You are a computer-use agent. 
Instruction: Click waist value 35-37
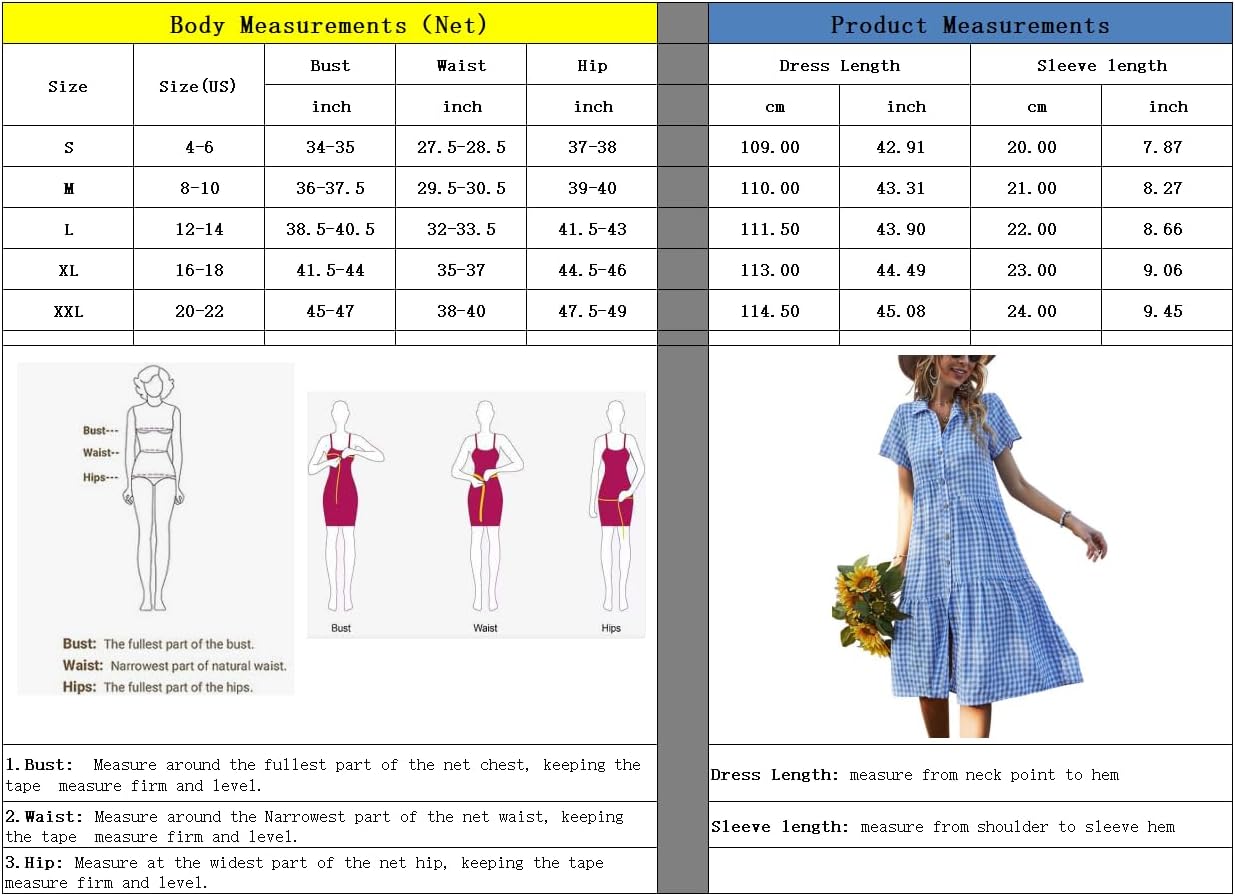point(461,270)
